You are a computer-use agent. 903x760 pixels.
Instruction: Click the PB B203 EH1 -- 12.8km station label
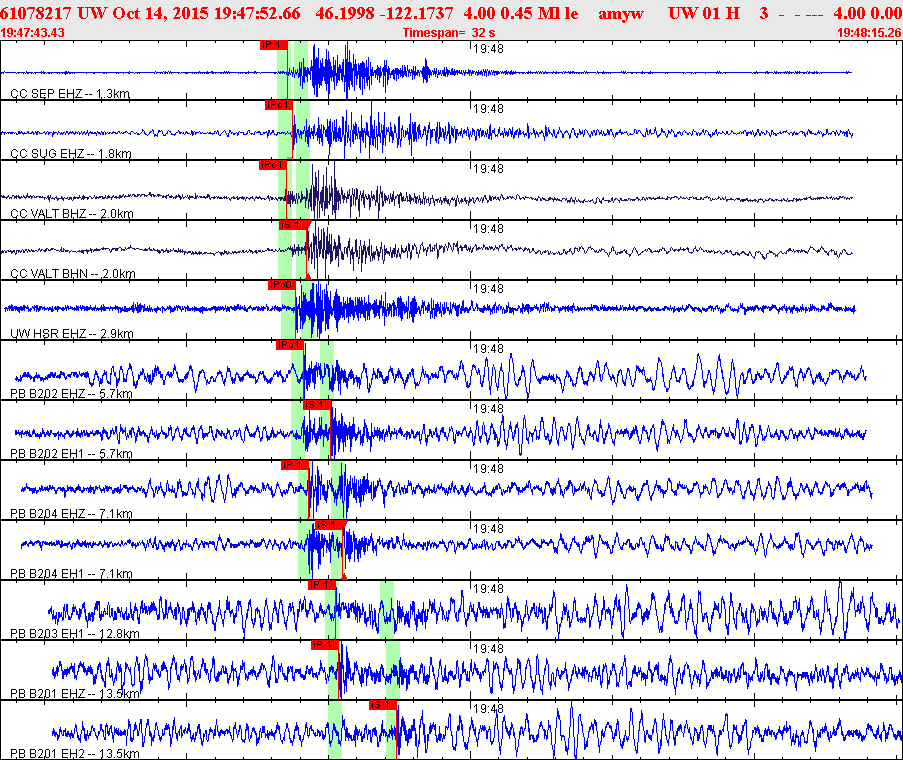[75, 634]
